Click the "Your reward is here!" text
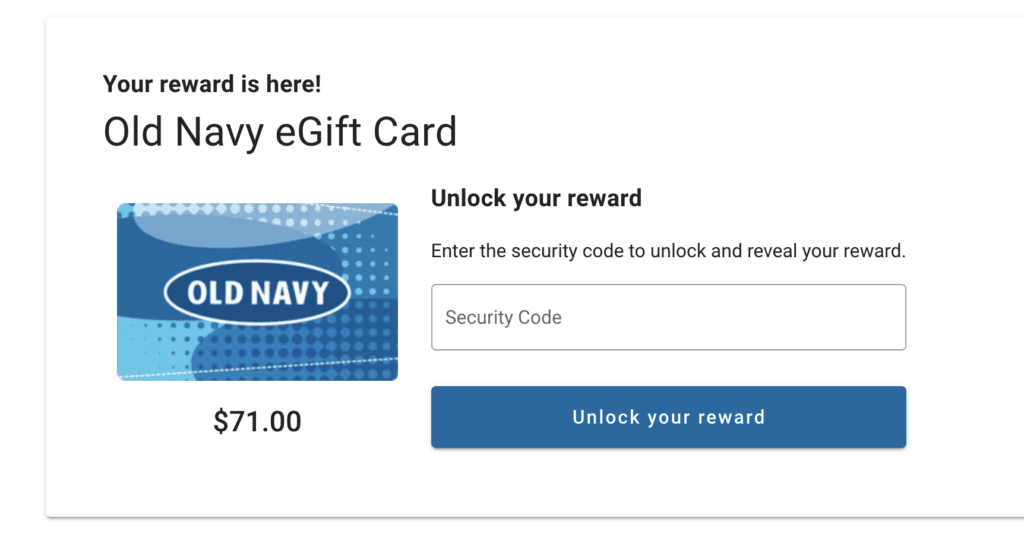The width and height of the screenshot is (1024, 543). tap(212, 84)
